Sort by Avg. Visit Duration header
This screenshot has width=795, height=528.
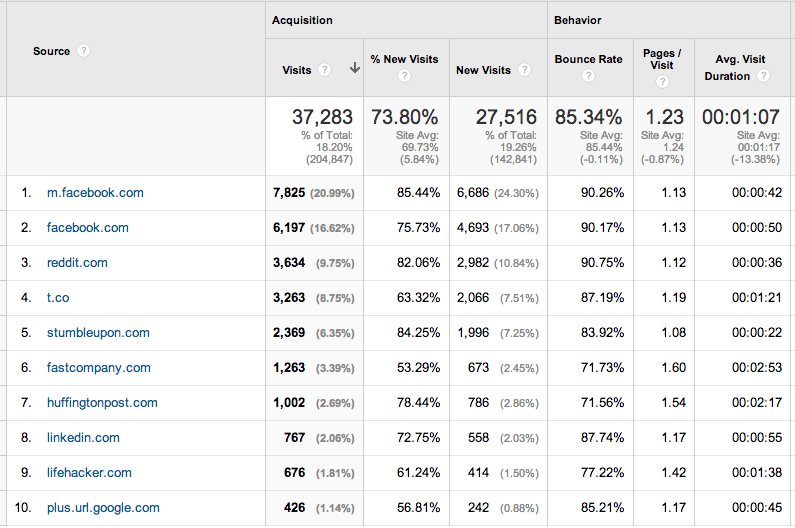(735, 67)
